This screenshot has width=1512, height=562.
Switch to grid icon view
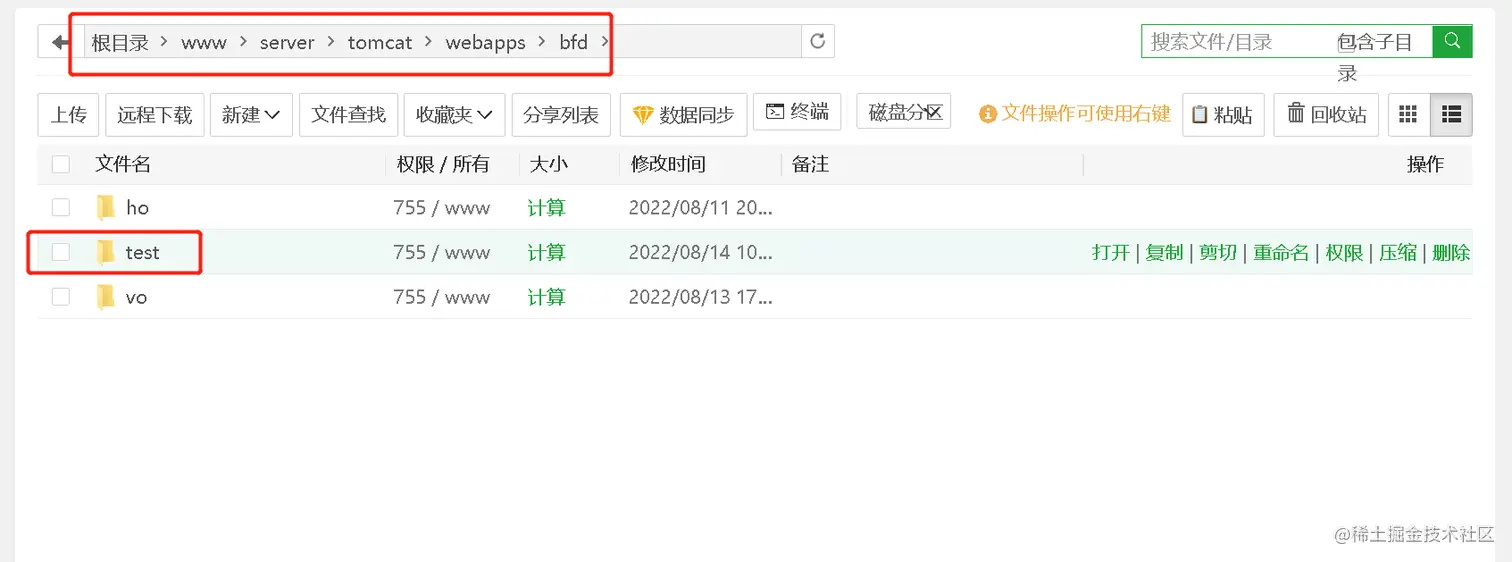1408,115
